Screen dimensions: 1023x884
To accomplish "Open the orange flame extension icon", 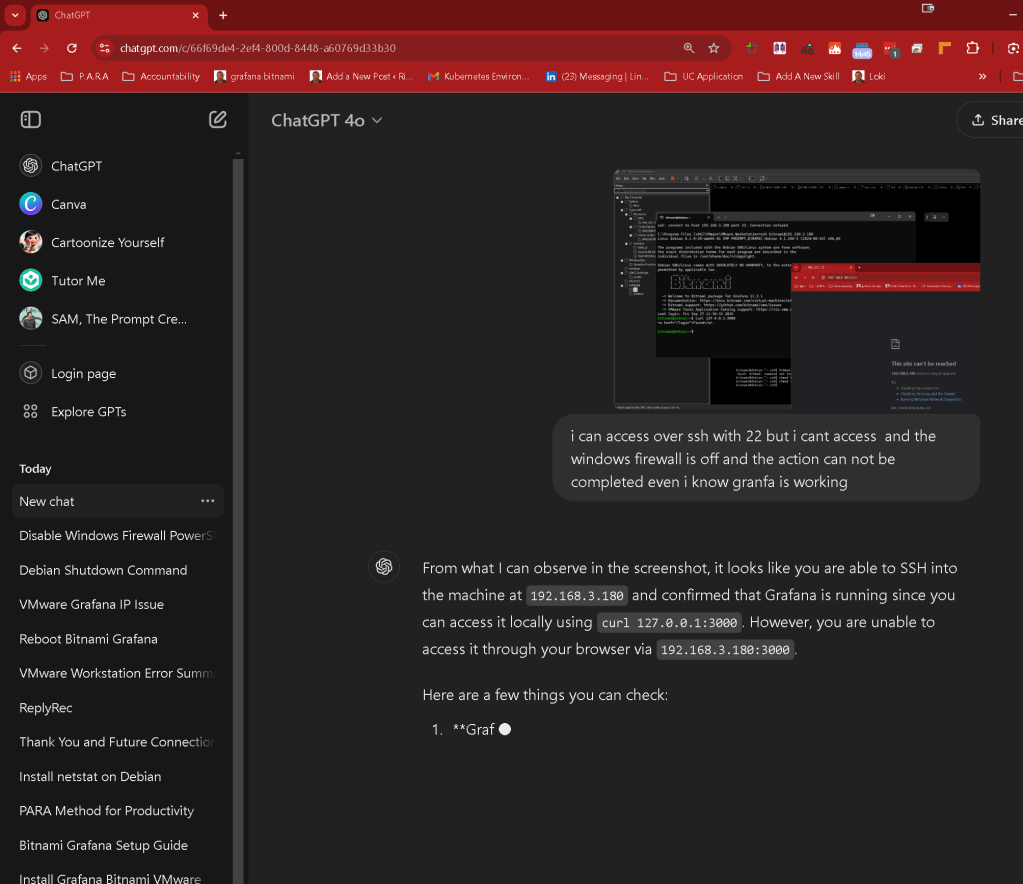I will [834, 48].
